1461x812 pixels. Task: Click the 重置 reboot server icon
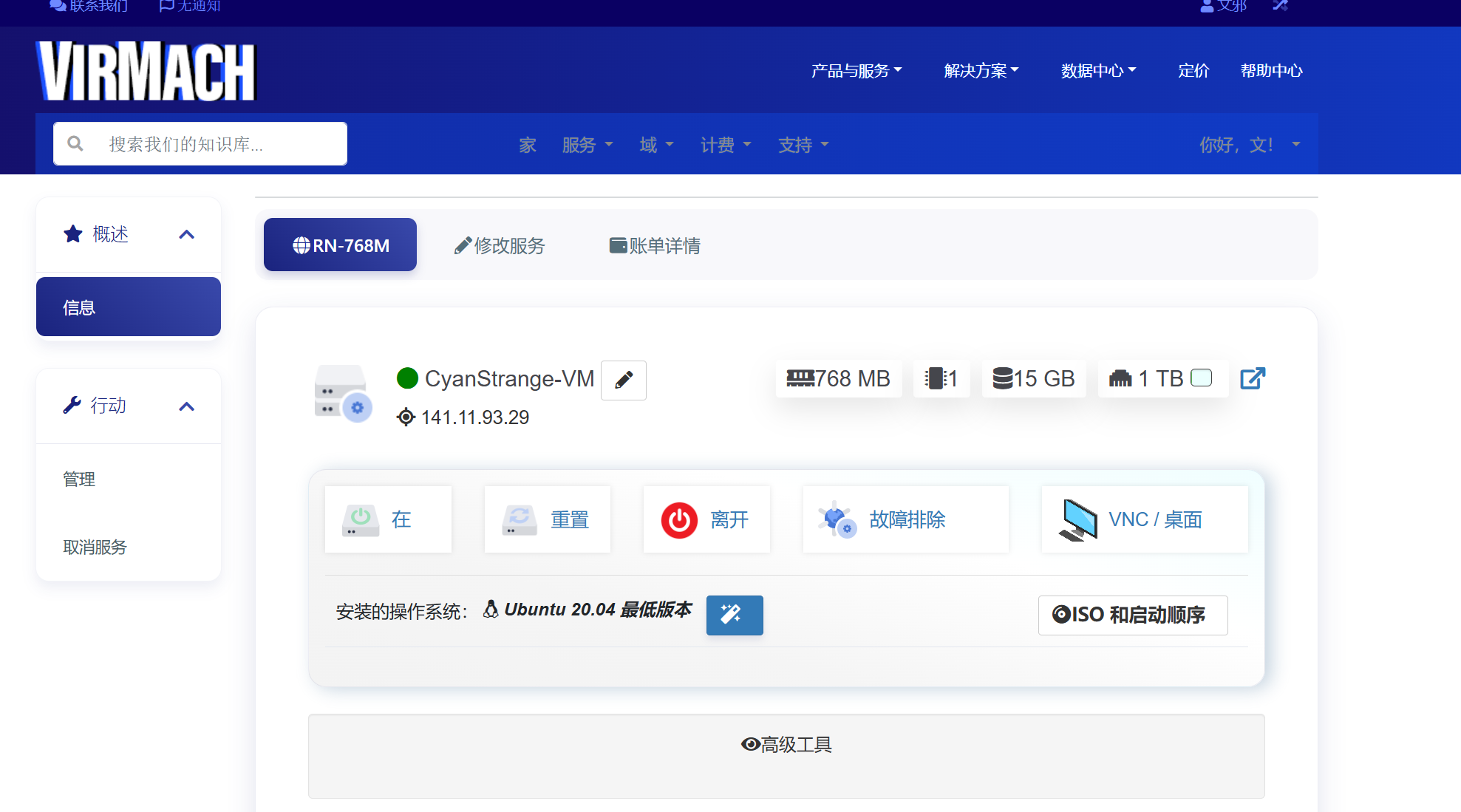click(x=520, y=520)
